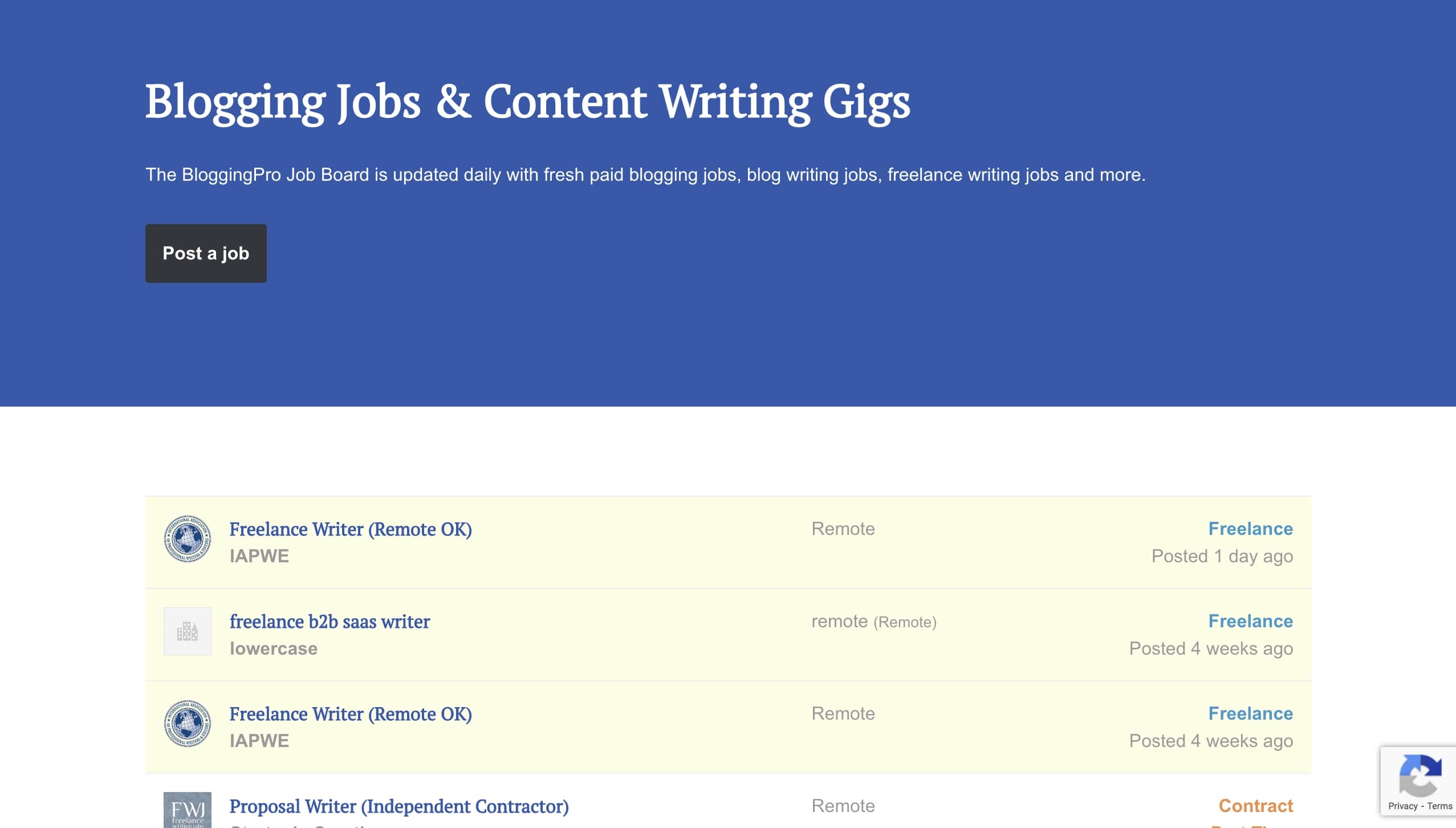Open the Freelance Writer (Remote OK) job posting
Screen dimensions: 1456x828
tap(351, 529)
